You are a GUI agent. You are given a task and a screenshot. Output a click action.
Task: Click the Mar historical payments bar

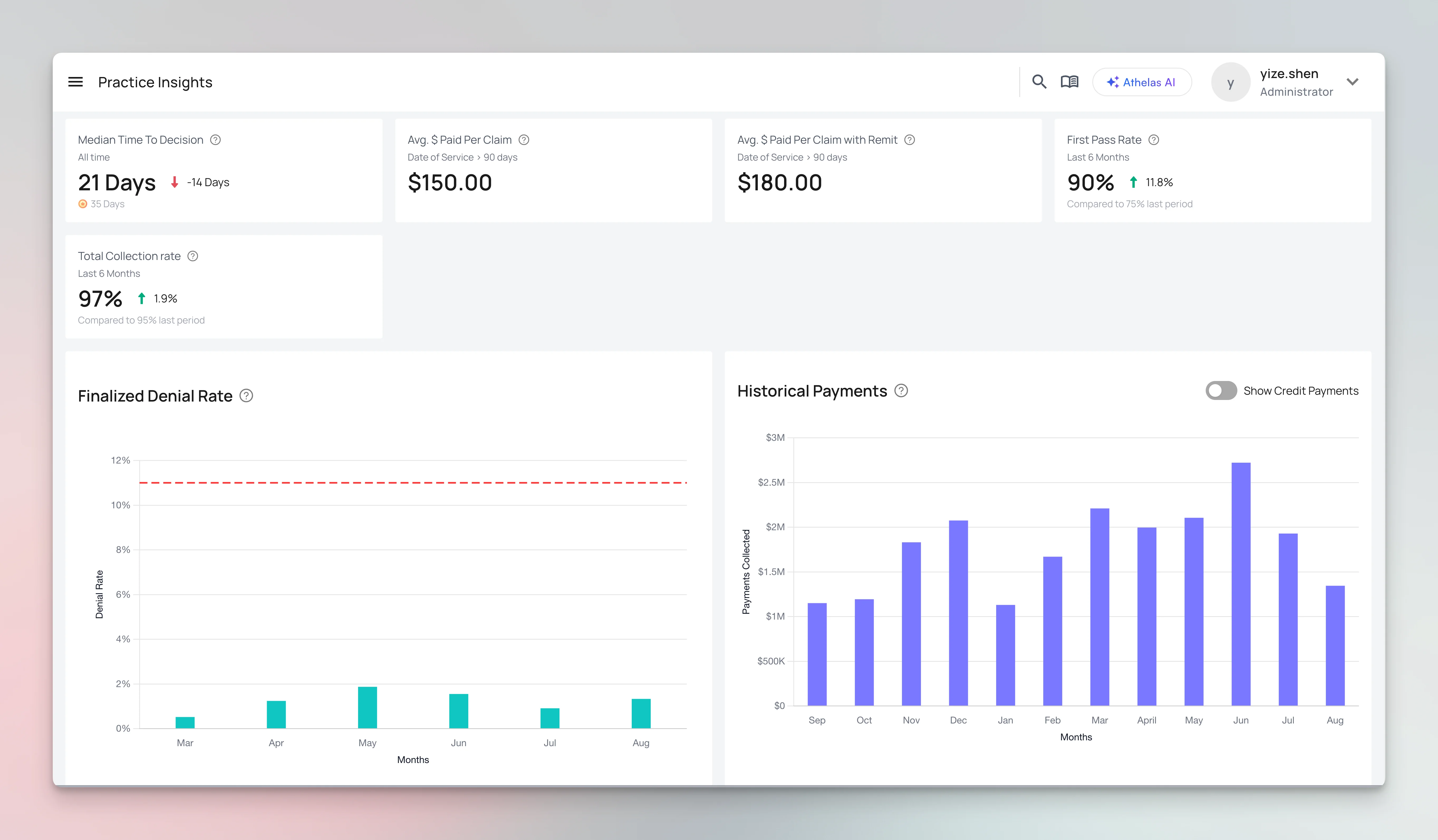point(1100,607)
